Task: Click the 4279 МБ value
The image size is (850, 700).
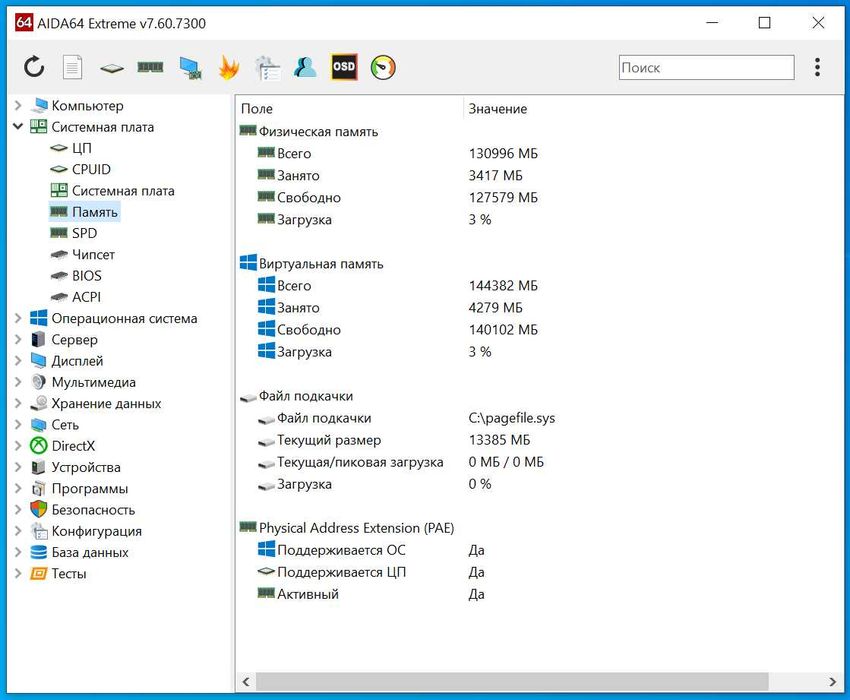Action: point(495,308)
